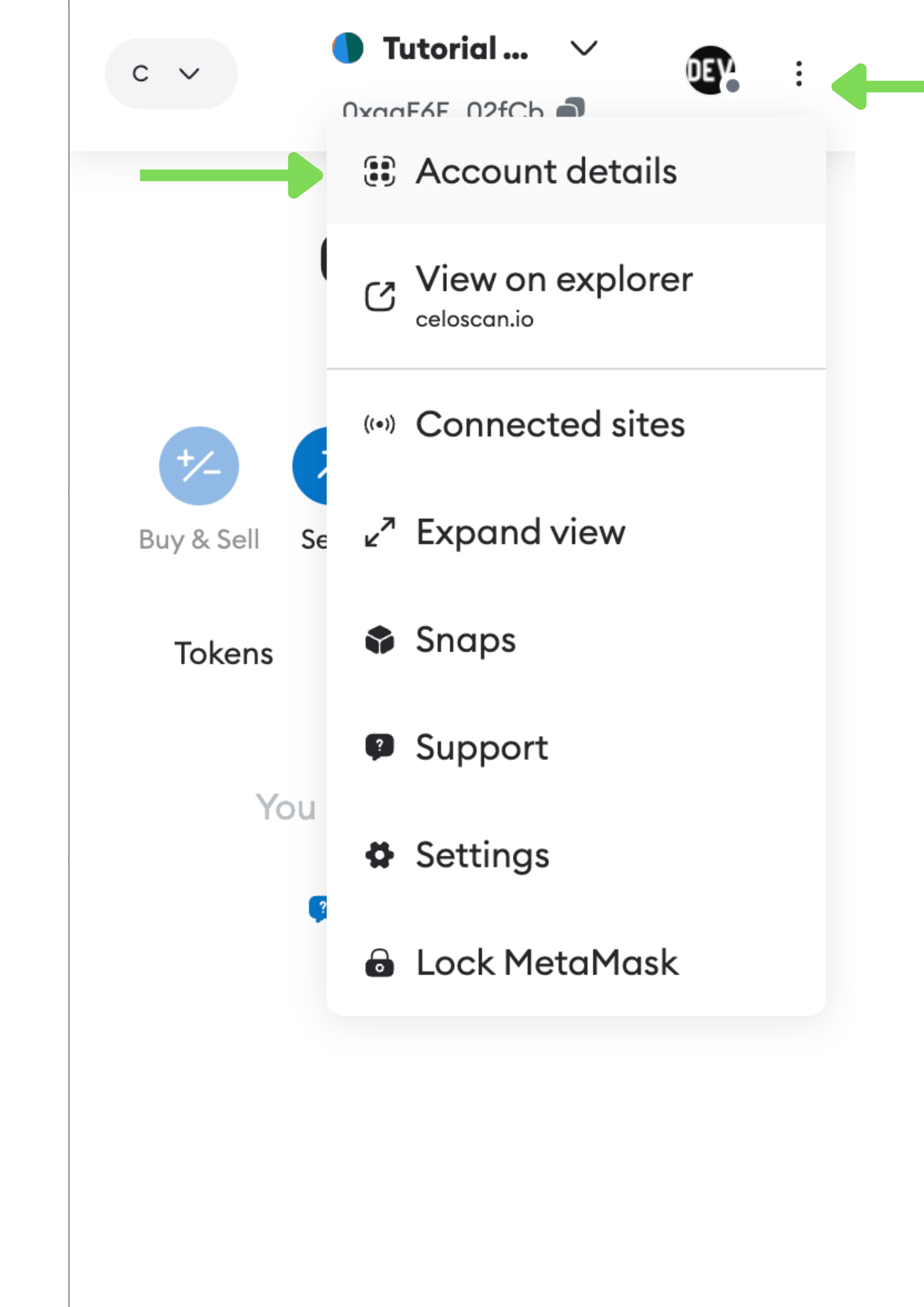Collapse the account menu by reopening its chevron
Screen dimensions: 924x1307
(x=584, y=48)
